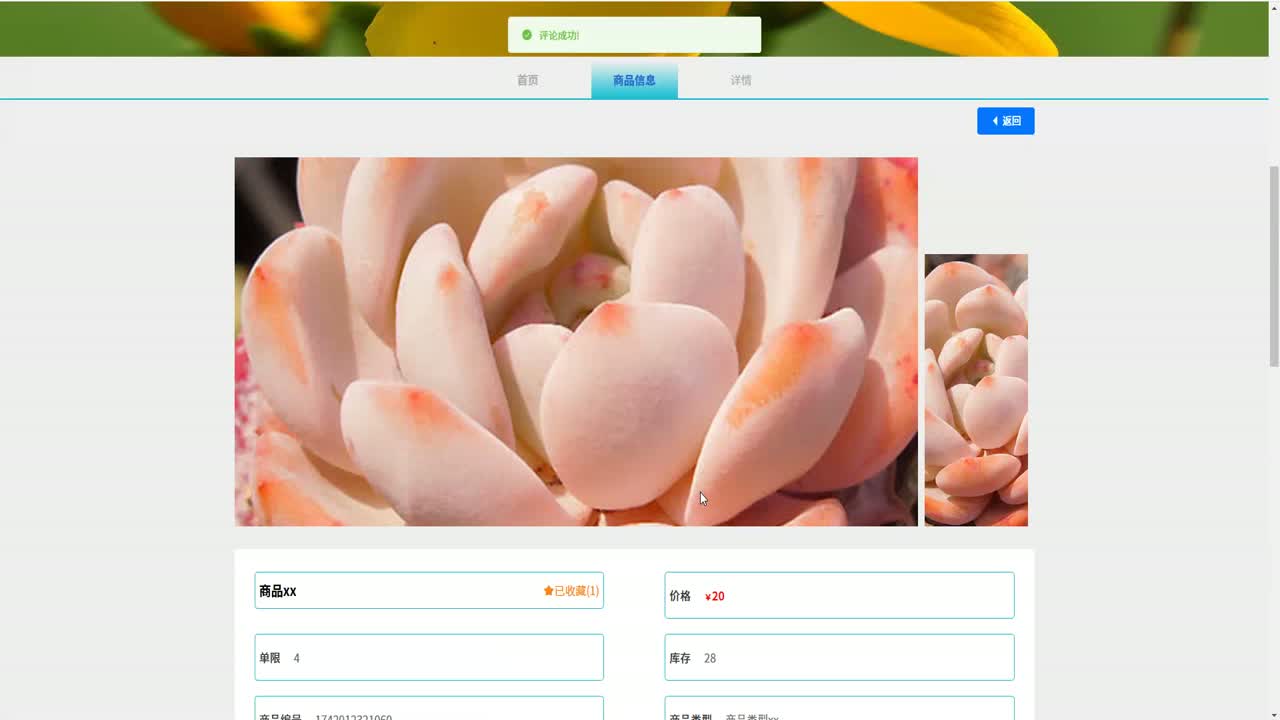Select the small succulent thumbnail image
This screenshot has width=1280, height=720.
976,390
